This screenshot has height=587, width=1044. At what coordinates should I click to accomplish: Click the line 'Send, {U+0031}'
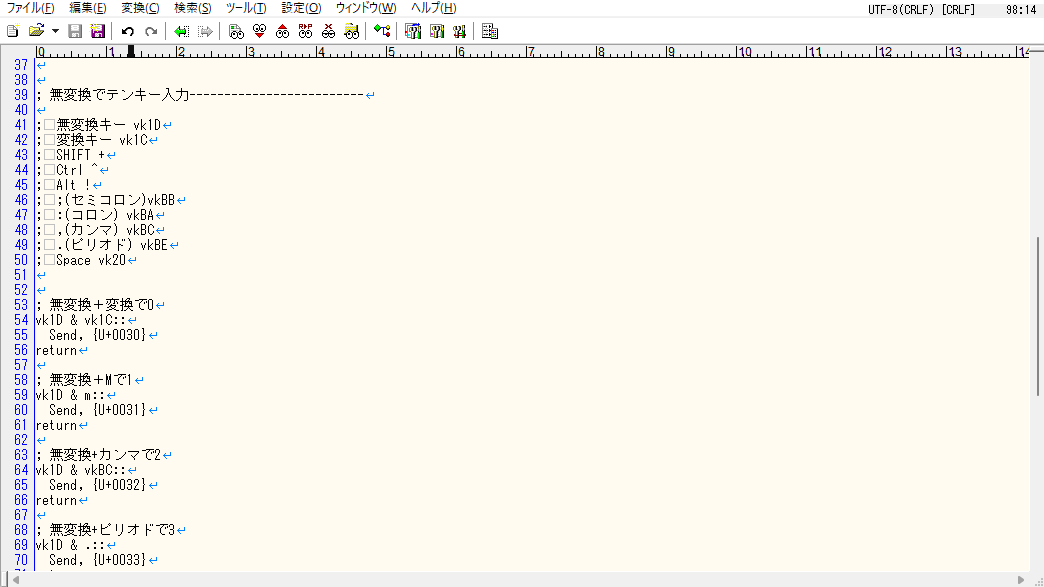click(x=97, y=410)
